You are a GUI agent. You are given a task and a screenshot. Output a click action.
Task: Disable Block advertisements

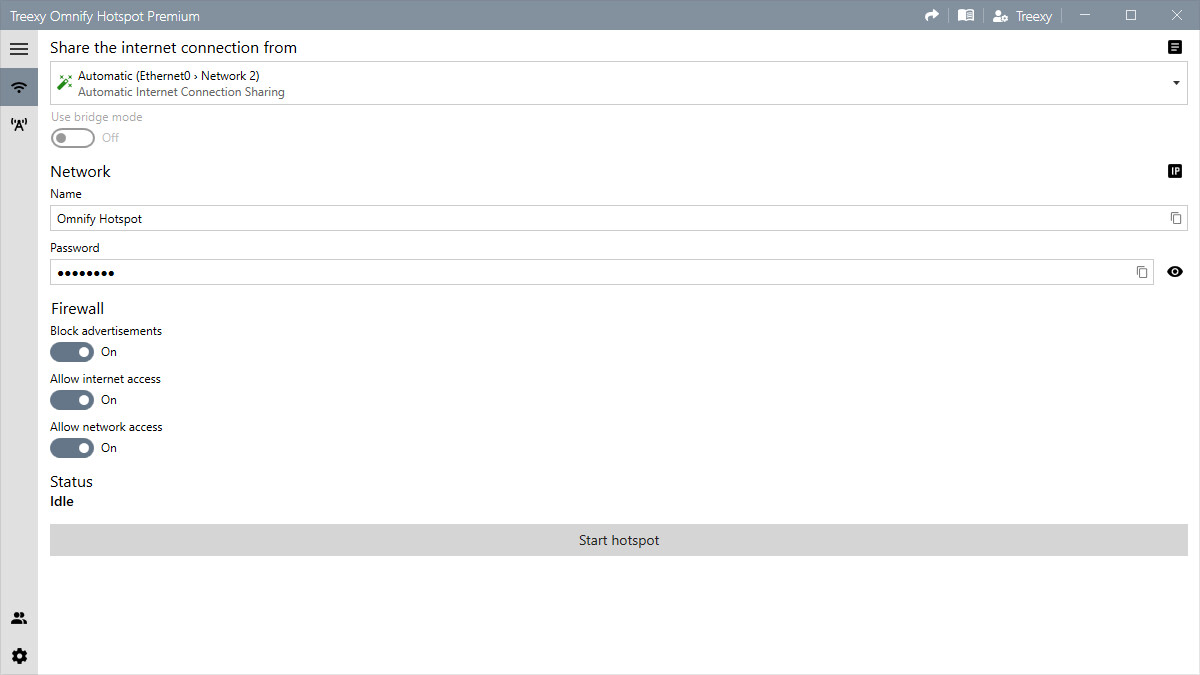click(71, 351)
